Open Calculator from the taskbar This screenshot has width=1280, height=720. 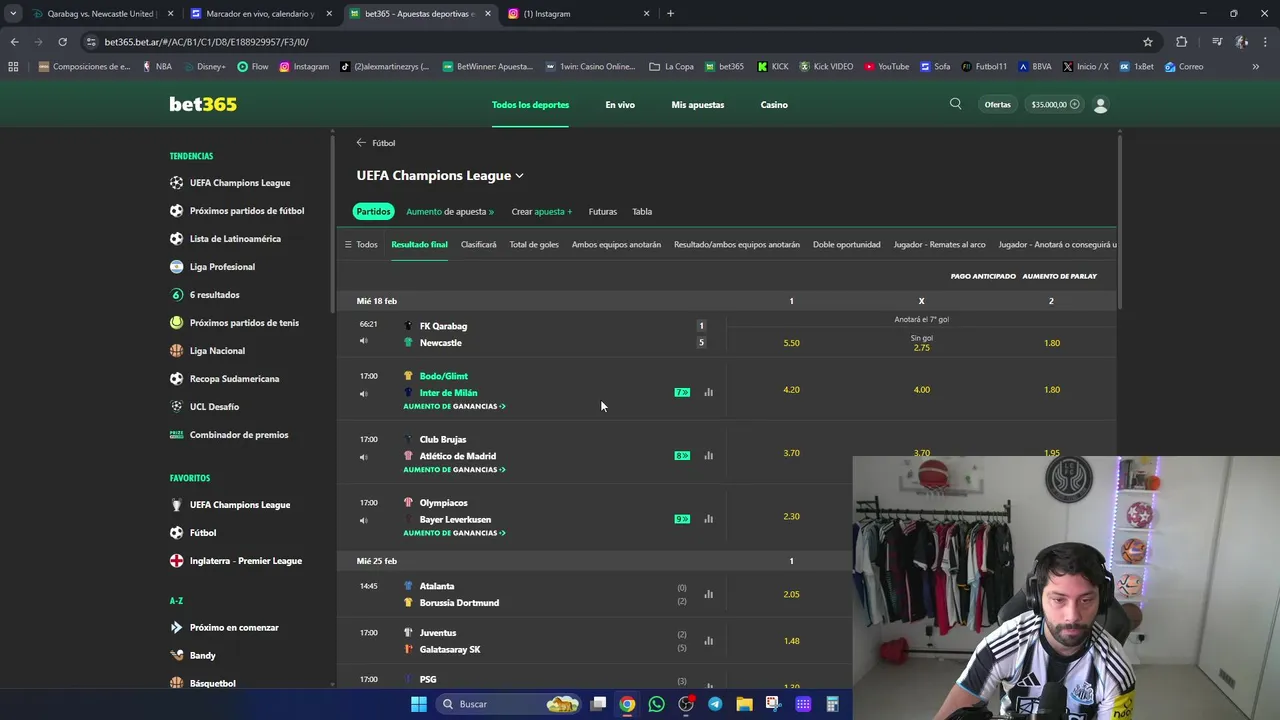(x=832, y=704)
